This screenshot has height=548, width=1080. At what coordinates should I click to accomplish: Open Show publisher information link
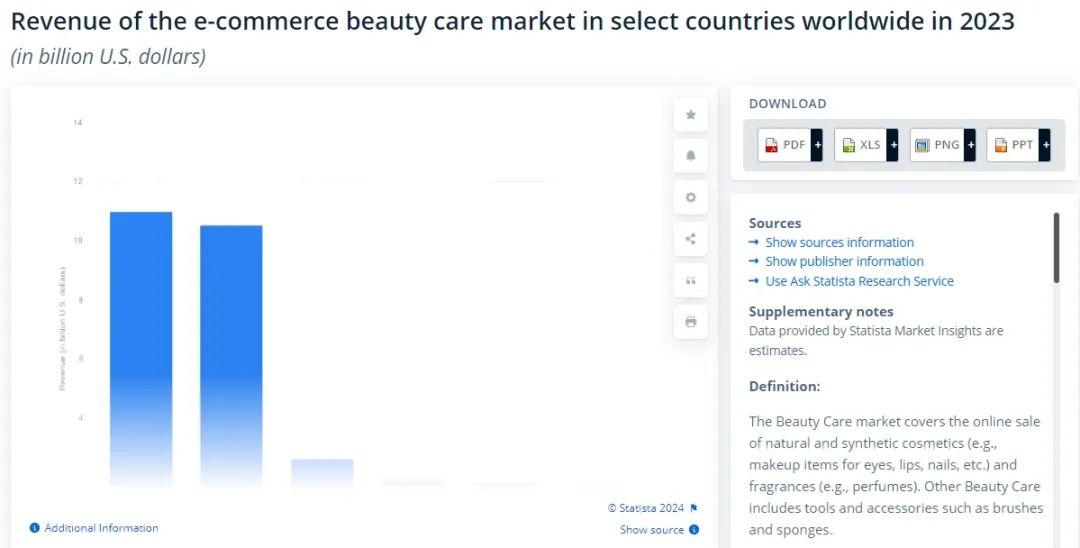pos(844,261)
